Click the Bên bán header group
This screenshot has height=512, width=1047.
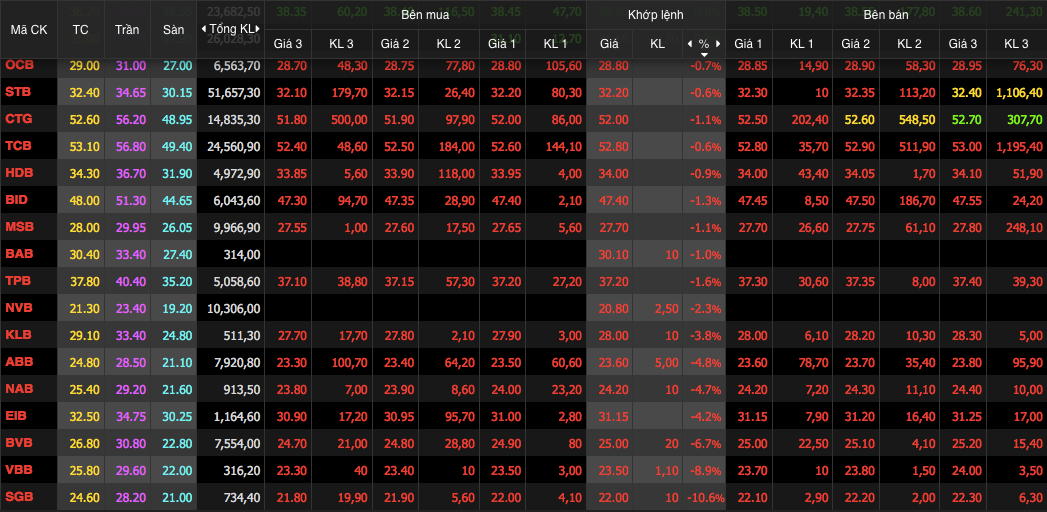click(x=885, y=16)
